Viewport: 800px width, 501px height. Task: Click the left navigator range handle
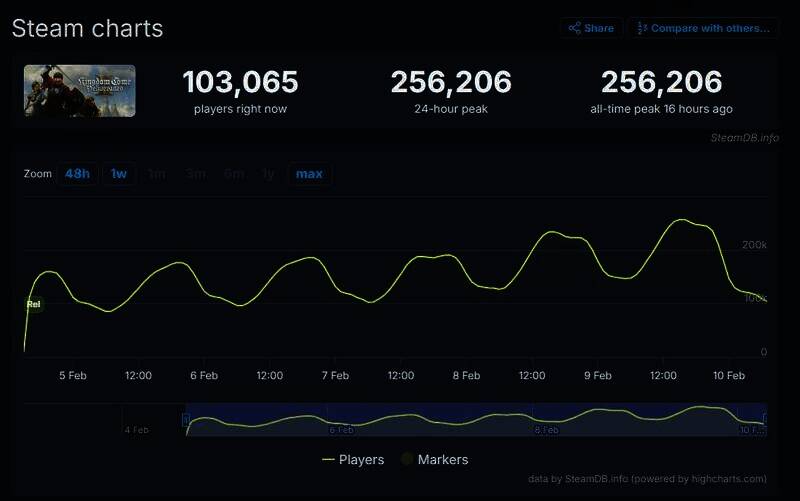click(186, 420)
